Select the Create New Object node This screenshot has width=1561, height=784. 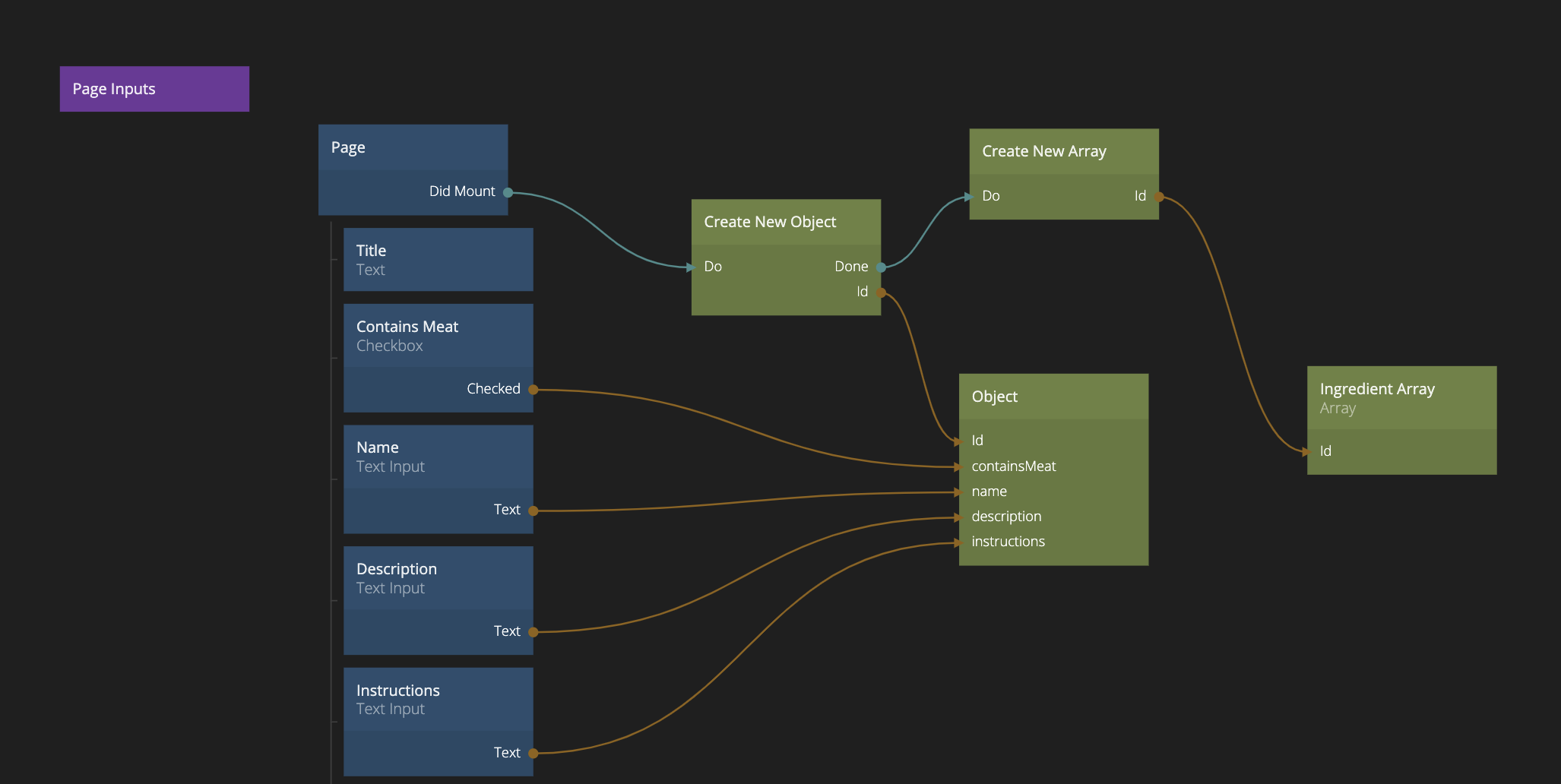(786, 222)
